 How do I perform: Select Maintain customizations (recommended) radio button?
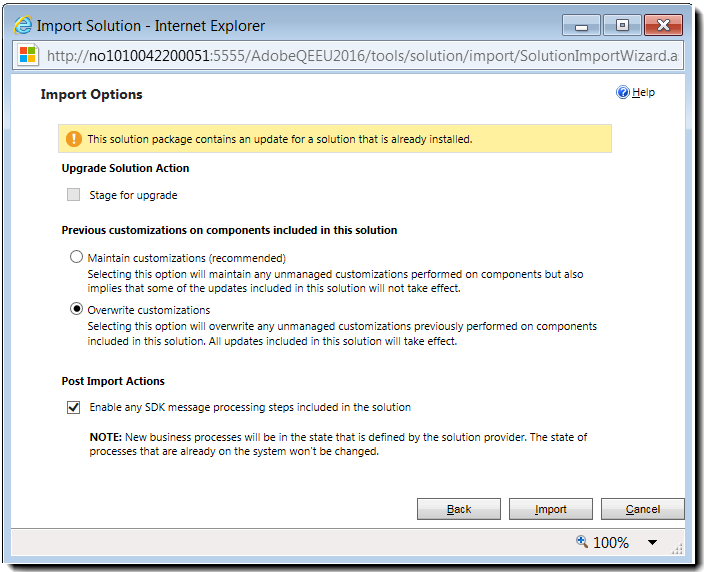pyautogui.click(x=76, y=257)
